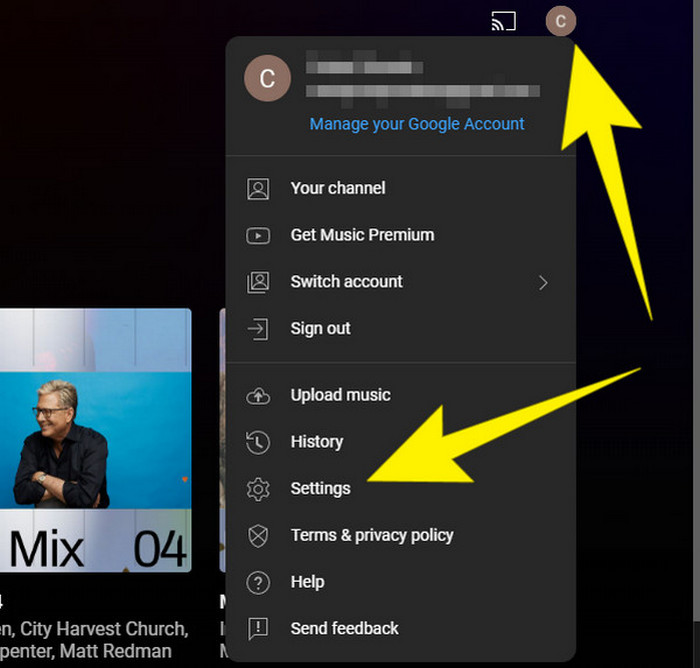Click the Get Music Premium play icon

click(258, 235)
